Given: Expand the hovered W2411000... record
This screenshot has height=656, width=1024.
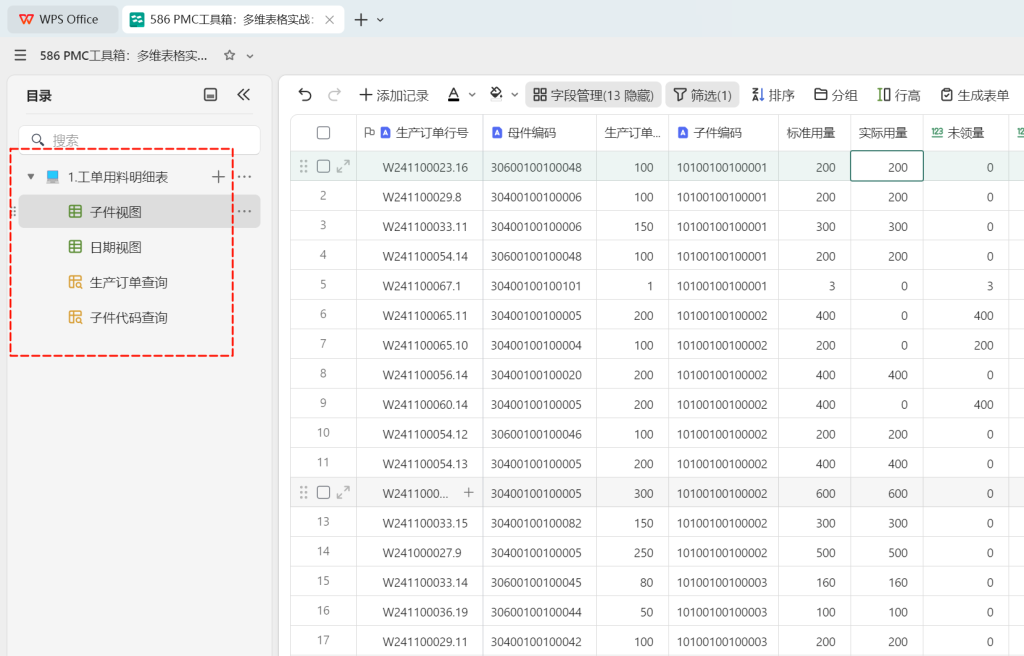Looking at the screenshot, I should (x=343, y=493).
